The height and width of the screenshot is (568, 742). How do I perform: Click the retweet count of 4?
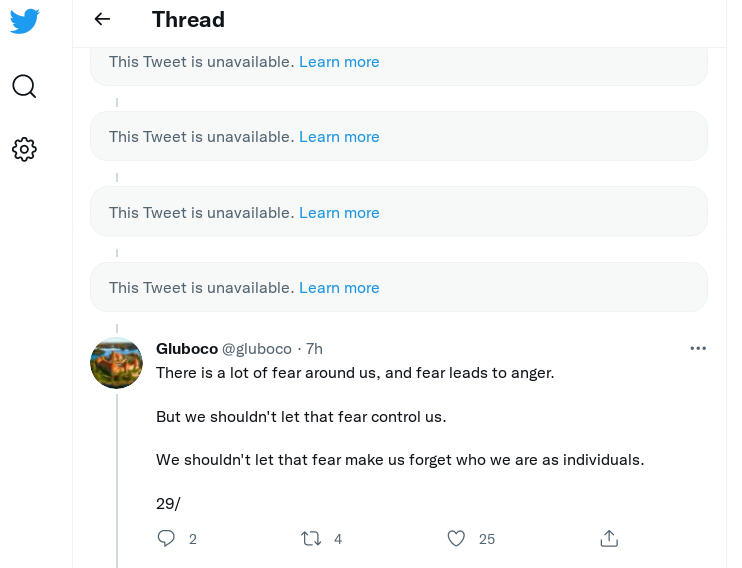(x=338, y=539)
